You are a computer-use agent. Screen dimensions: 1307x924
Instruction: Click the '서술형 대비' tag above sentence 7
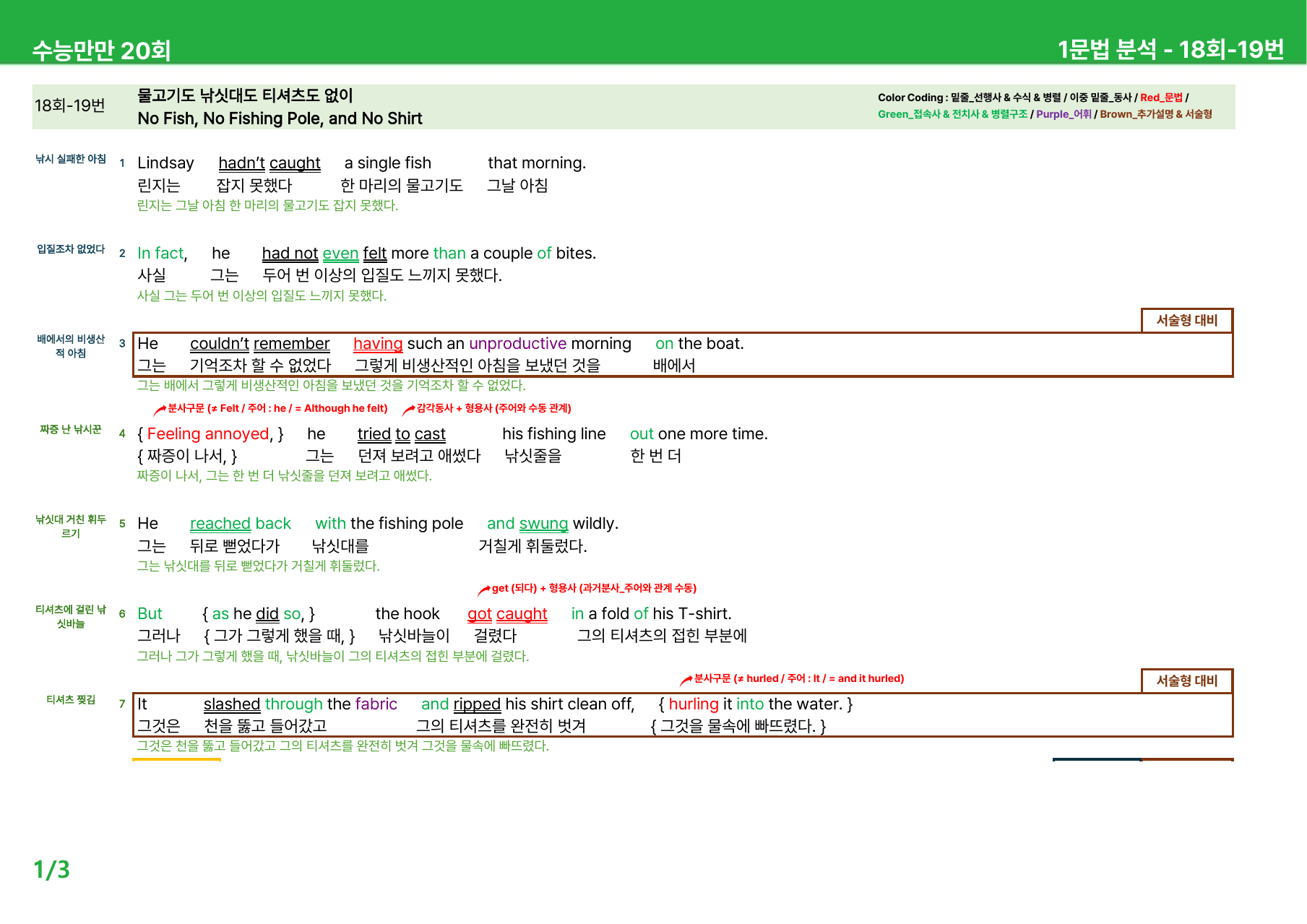coord(1187,681)
